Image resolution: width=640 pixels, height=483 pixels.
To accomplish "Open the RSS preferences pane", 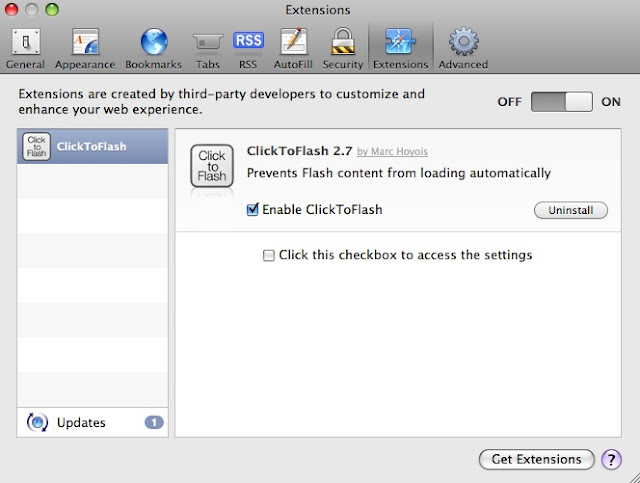I will 248,49.
